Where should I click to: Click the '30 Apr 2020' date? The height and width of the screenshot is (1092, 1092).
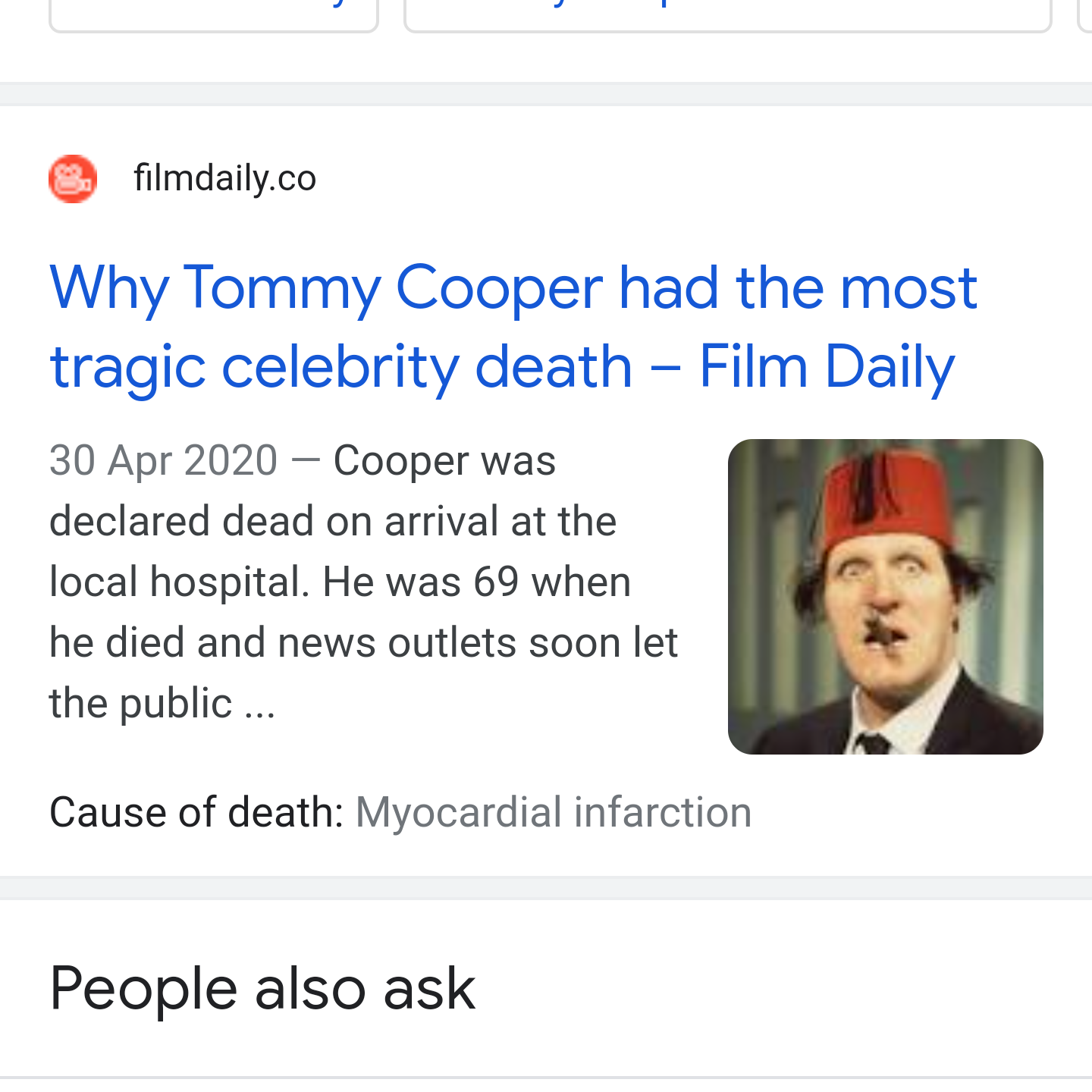click(163, 461)
